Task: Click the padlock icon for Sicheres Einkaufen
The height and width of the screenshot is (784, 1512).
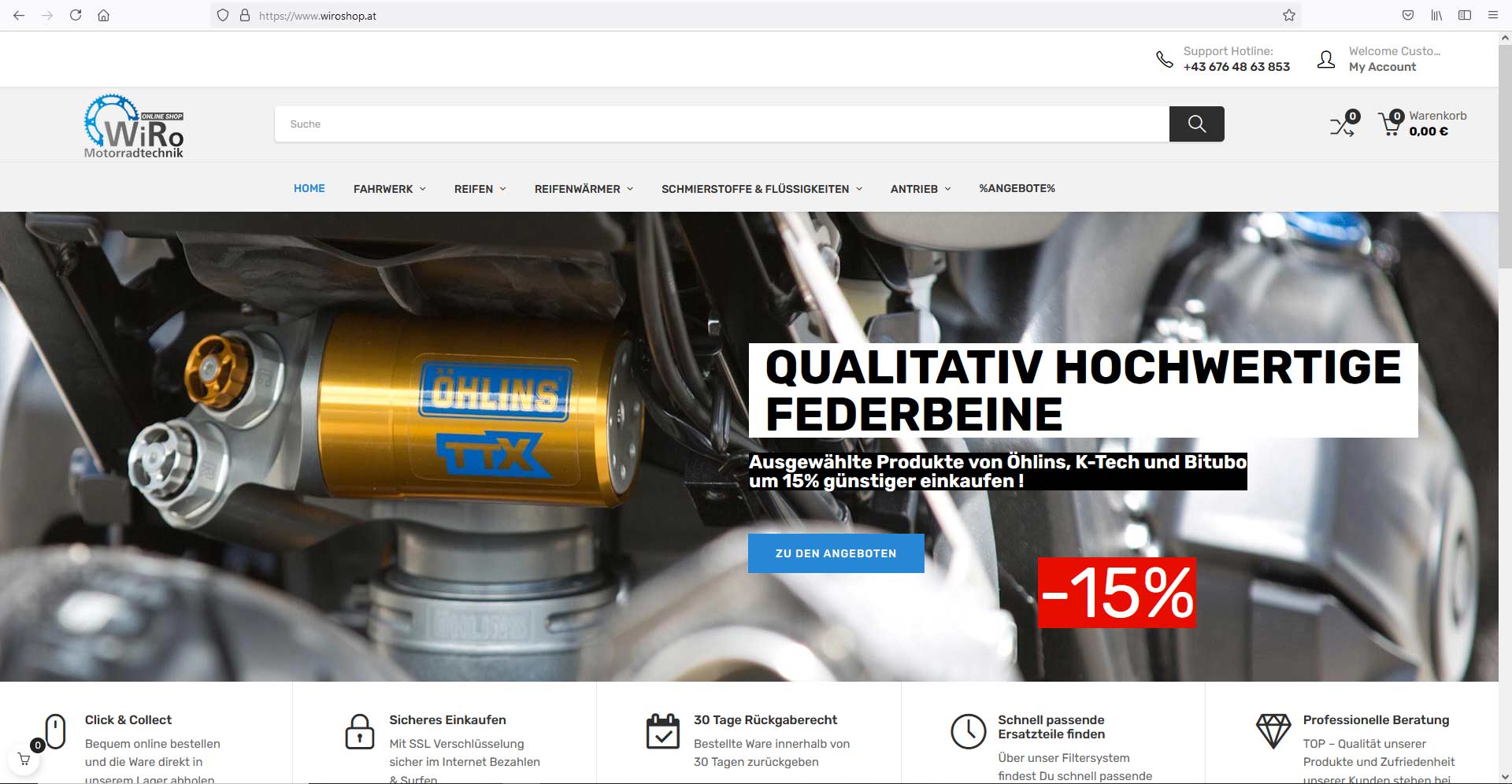Action: 360,731
